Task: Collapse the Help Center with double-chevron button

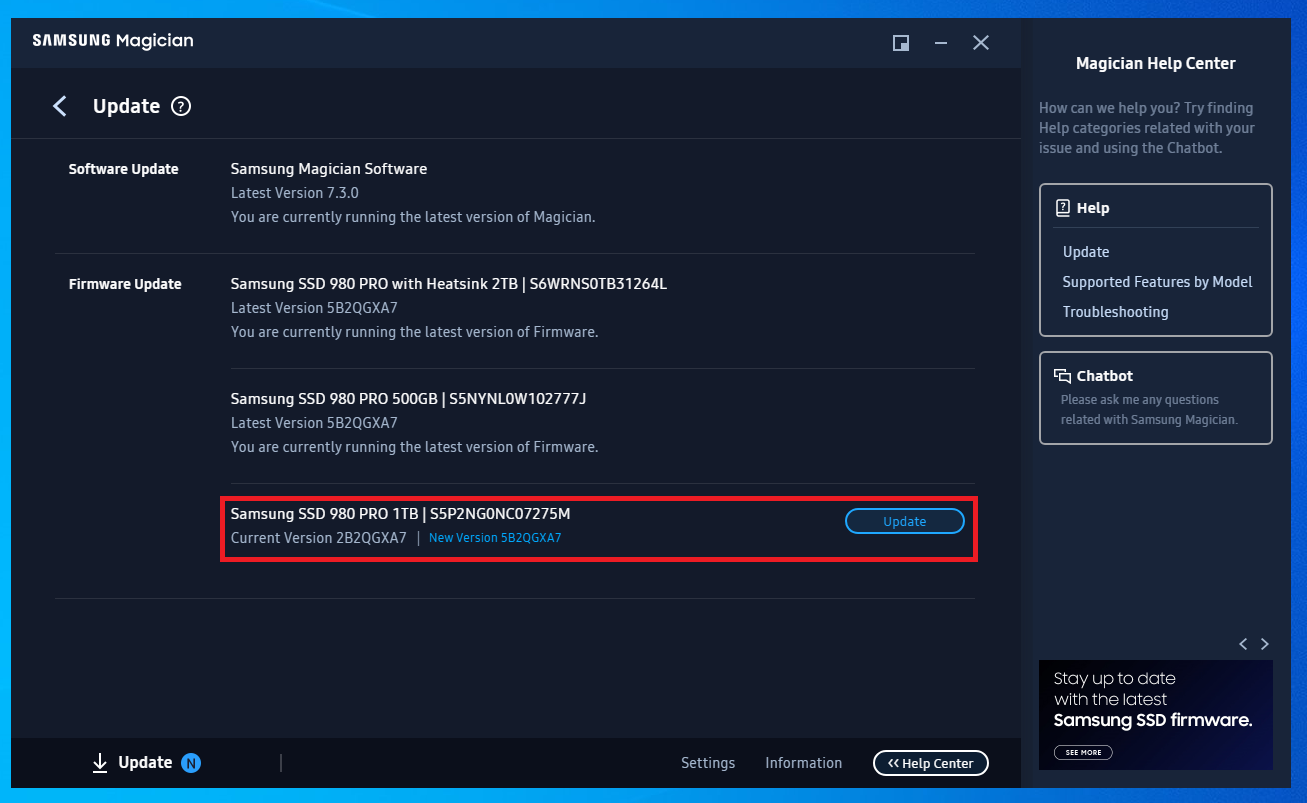Action: pyautogui.click(x=930, y=762)
